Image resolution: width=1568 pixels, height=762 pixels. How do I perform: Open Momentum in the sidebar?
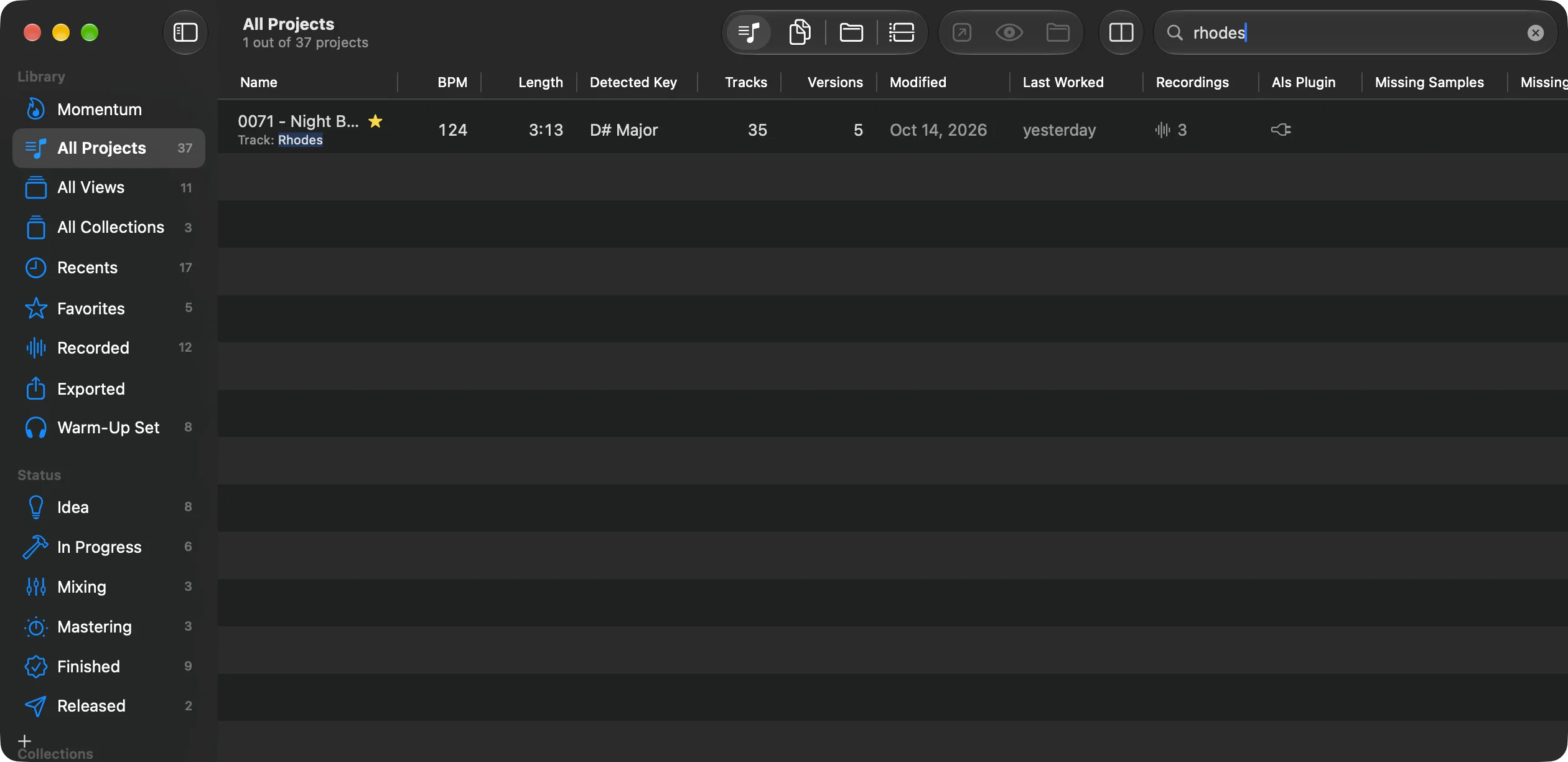pyautogui.click(x=109, y=110)
